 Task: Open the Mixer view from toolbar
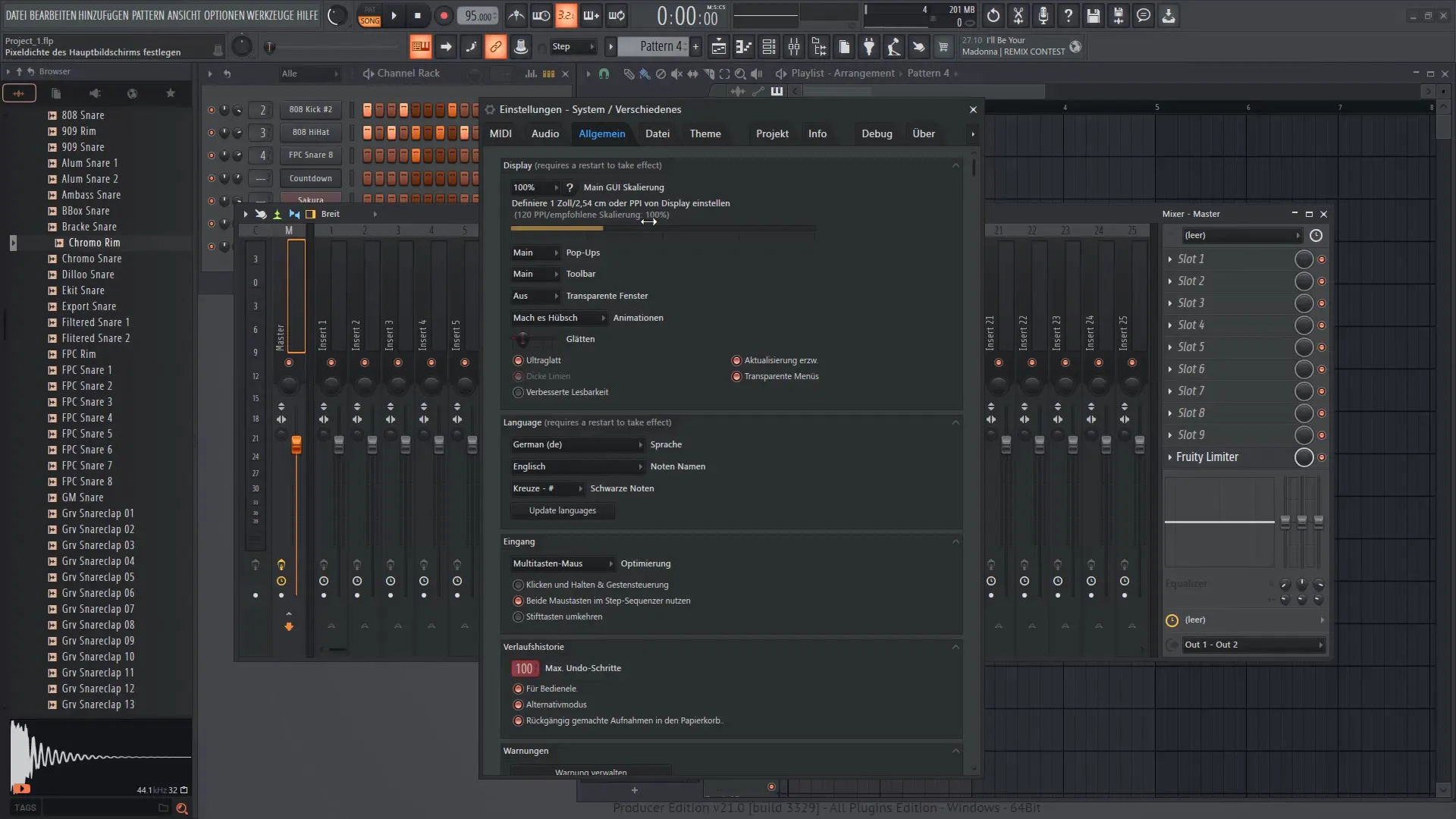click(794, 47)
